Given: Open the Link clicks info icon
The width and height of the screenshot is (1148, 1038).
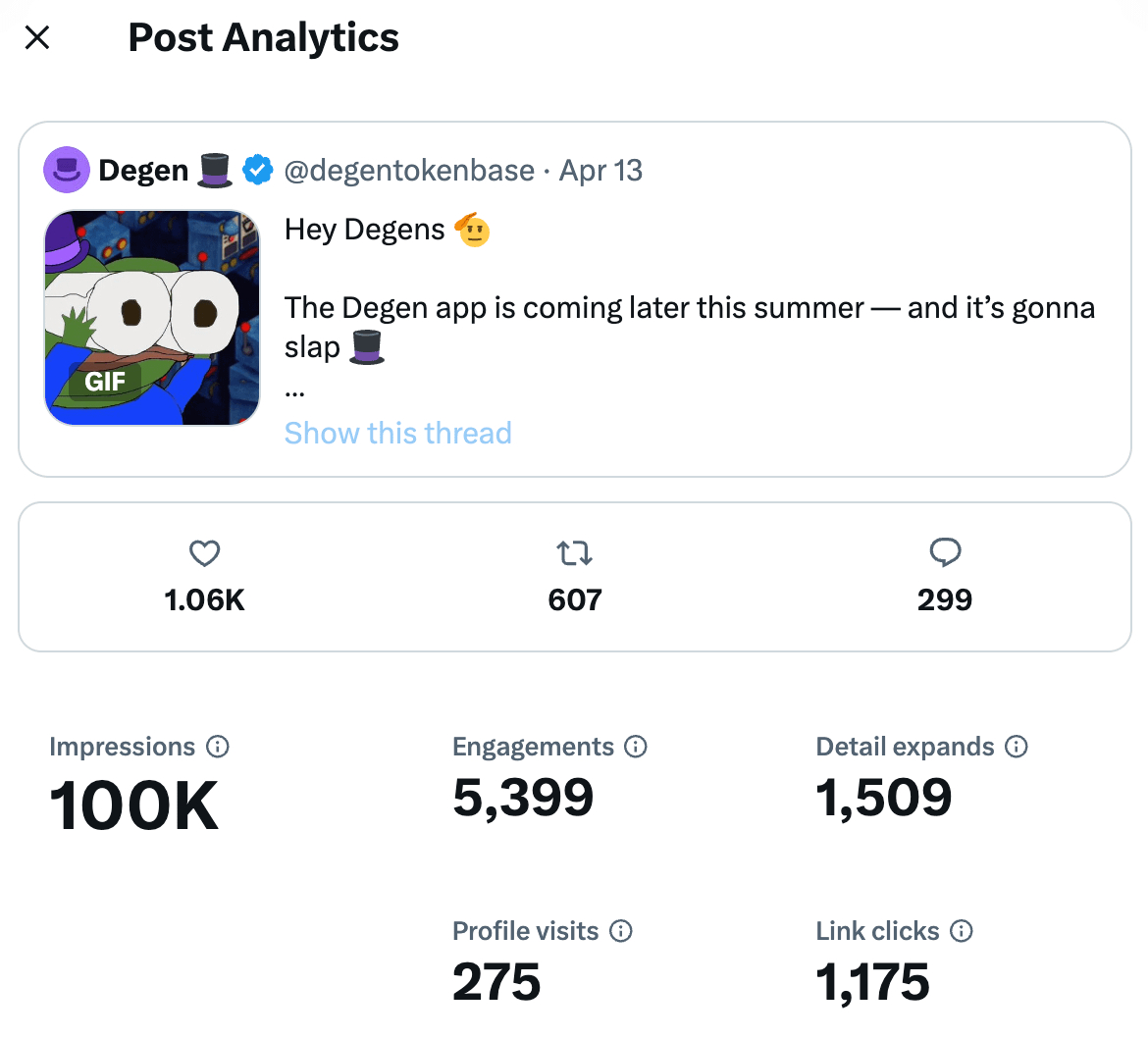Looking at the screenshot, I should click(x=962, y=931).
